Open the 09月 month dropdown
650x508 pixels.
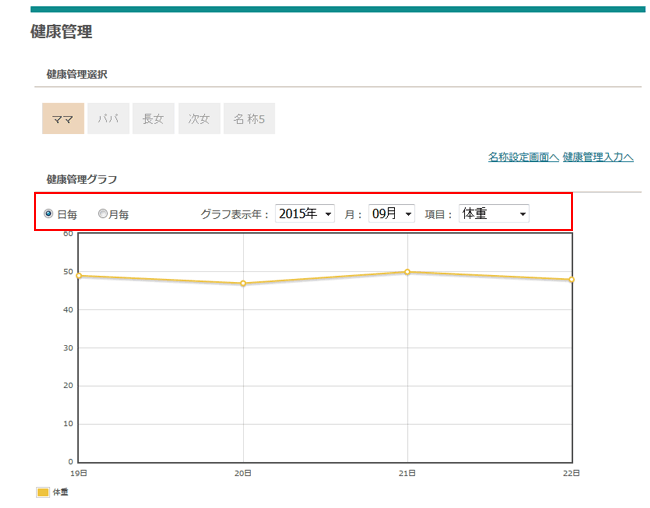(391, 214)
